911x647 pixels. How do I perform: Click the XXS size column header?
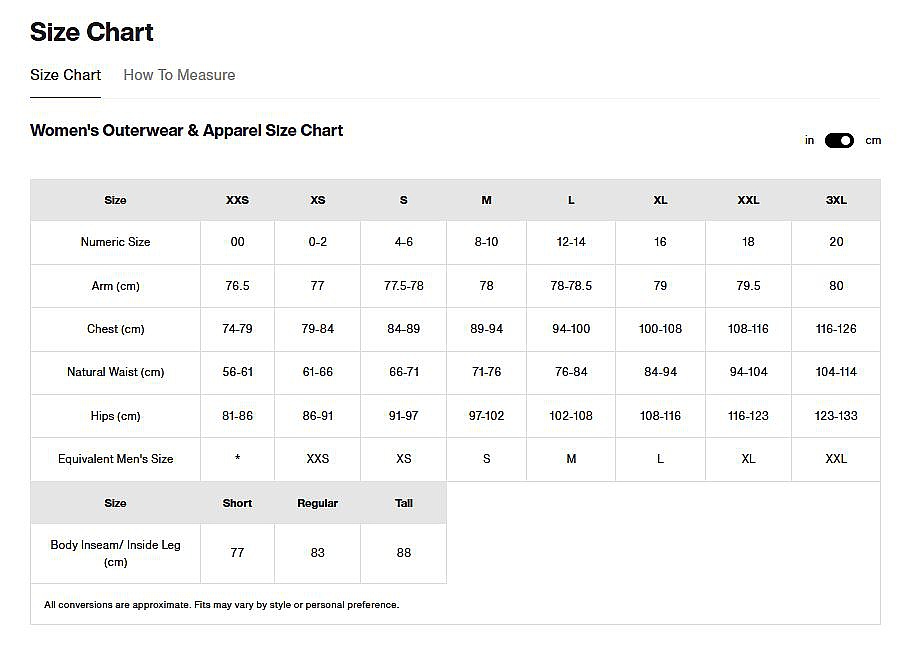(237, 200)
